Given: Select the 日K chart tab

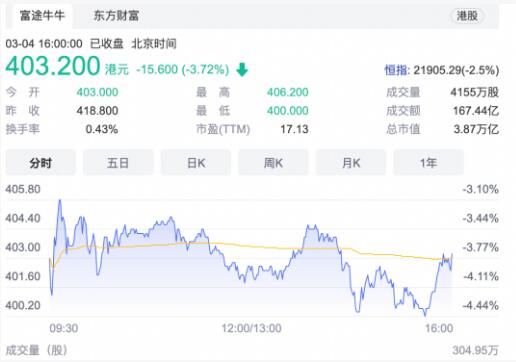Looking at the screenshot, I should (196, 163).
